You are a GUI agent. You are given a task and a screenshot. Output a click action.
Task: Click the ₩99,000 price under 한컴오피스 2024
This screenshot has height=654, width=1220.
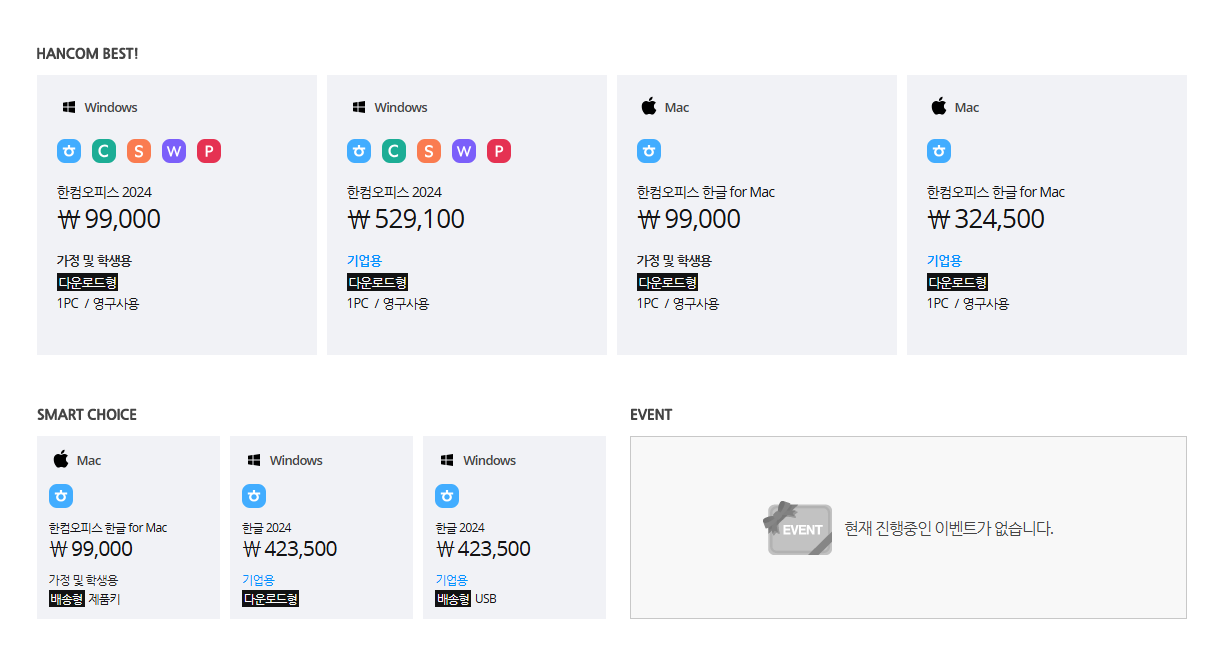pyautogui.click(x=109, y=219)
